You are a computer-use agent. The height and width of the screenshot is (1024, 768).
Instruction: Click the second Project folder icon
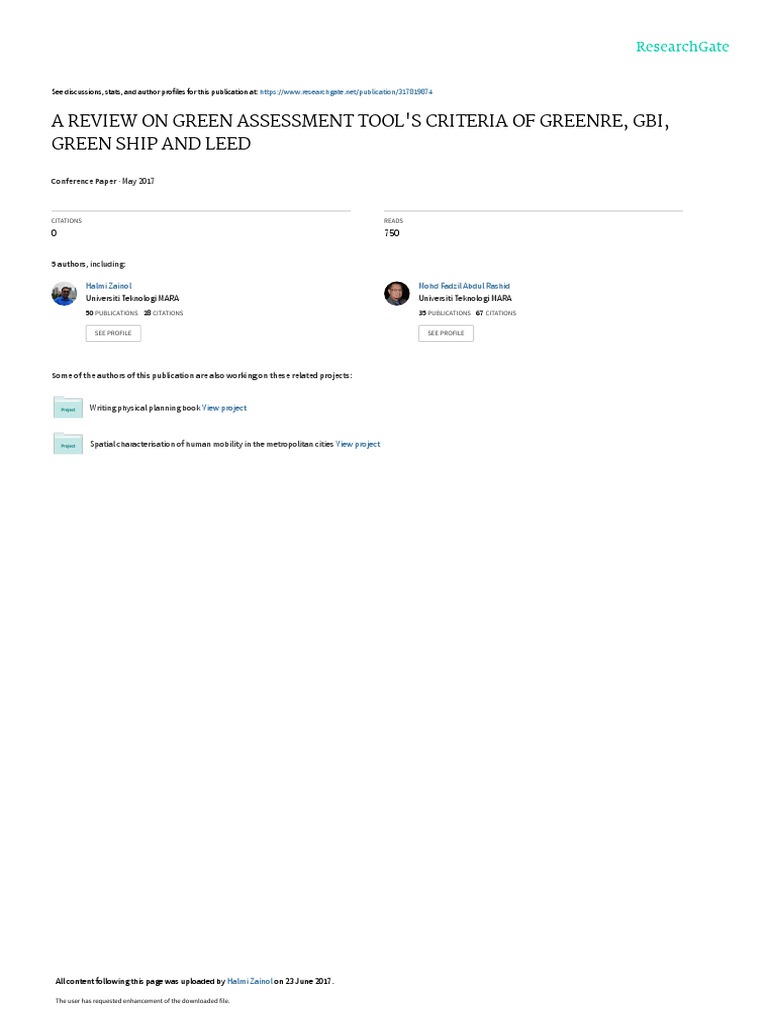click(68, 443)
